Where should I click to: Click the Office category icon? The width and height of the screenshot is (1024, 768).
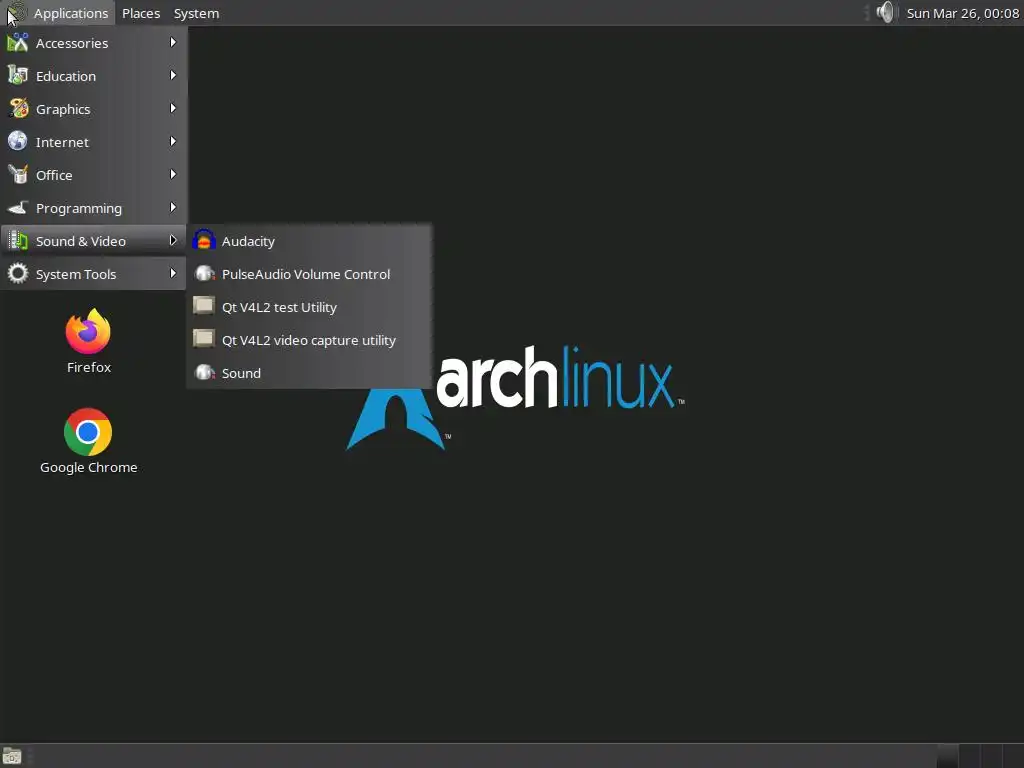[18, 175]
